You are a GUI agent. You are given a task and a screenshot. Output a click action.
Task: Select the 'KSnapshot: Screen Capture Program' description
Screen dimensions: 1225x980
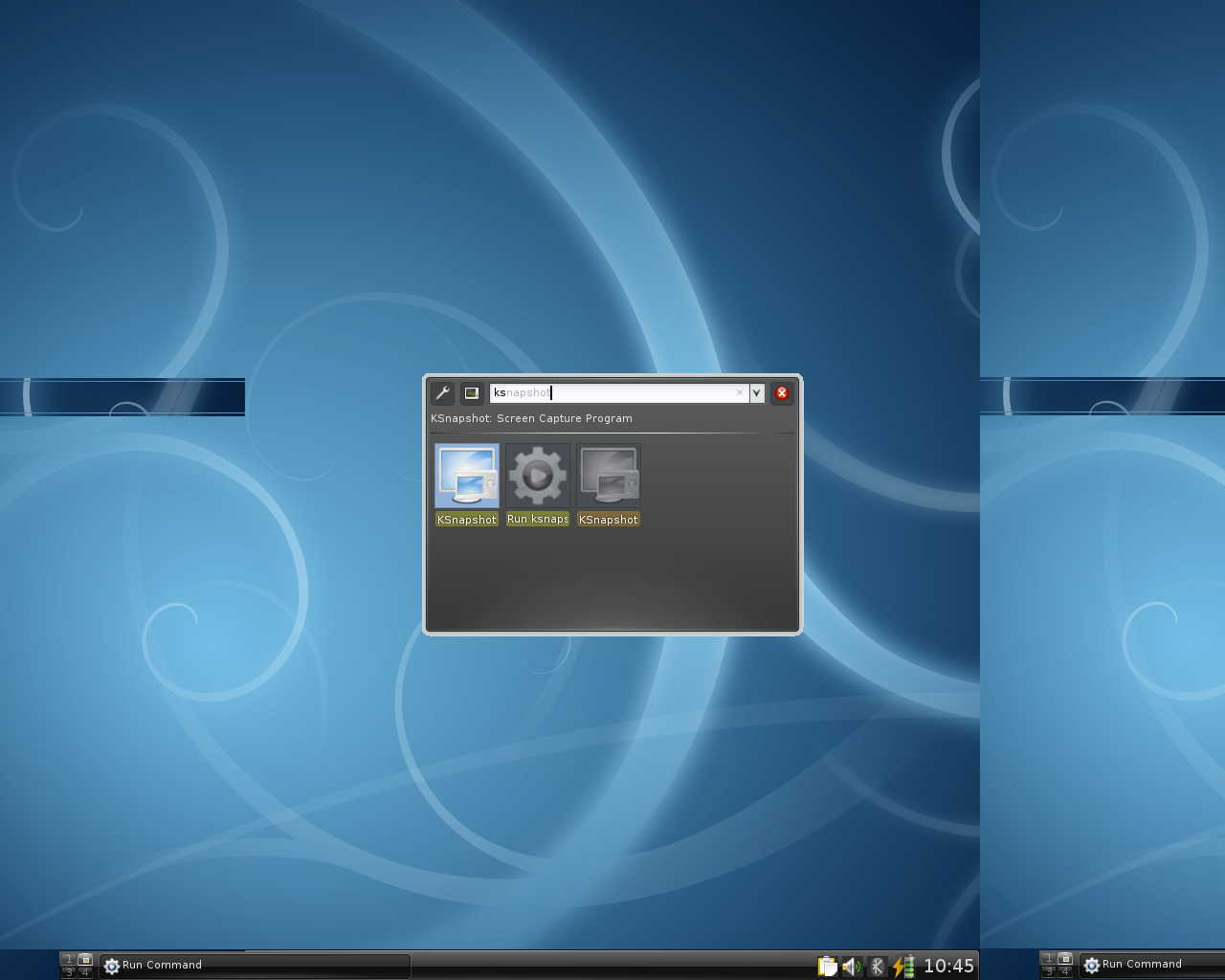[x=531, y=418]
